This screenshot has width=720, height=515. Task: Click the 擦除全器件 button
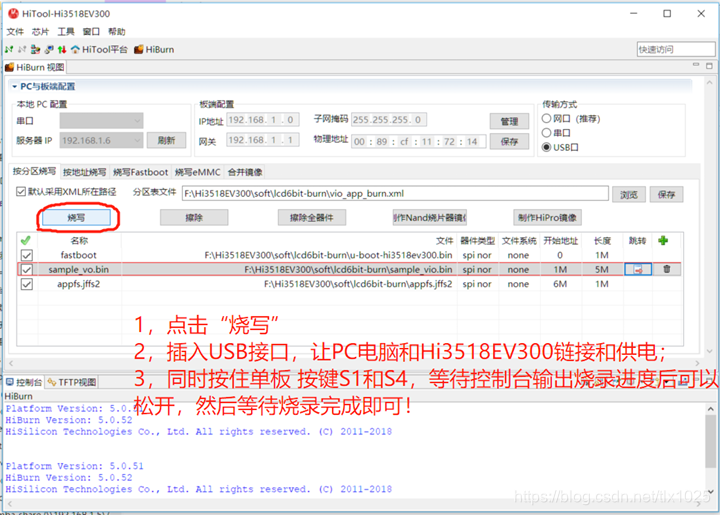(x=311, y=218)
